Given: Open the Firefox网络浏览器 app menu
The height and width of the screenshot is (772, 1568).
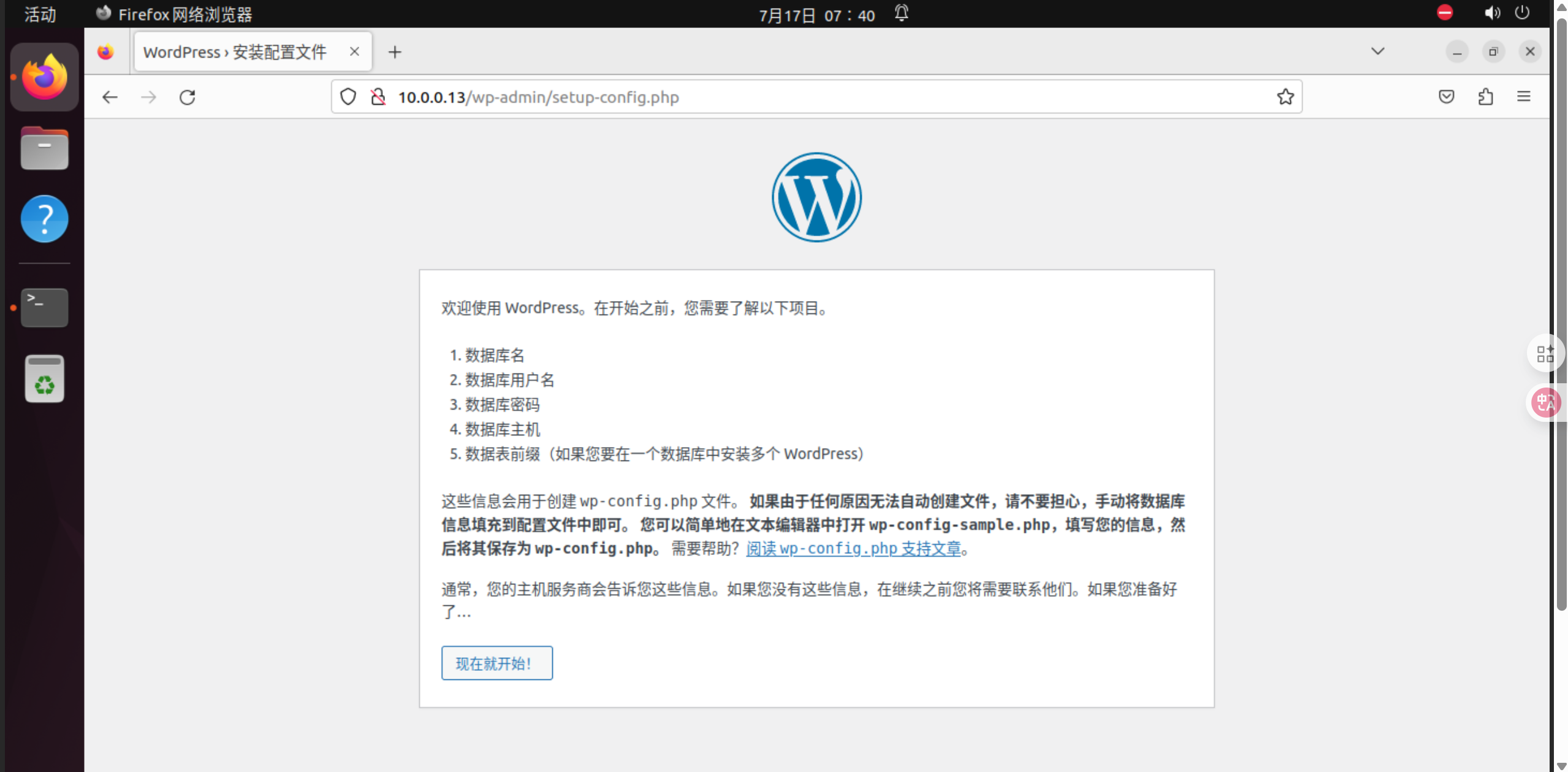Looking at the screenshot, I should click(174, 14).
